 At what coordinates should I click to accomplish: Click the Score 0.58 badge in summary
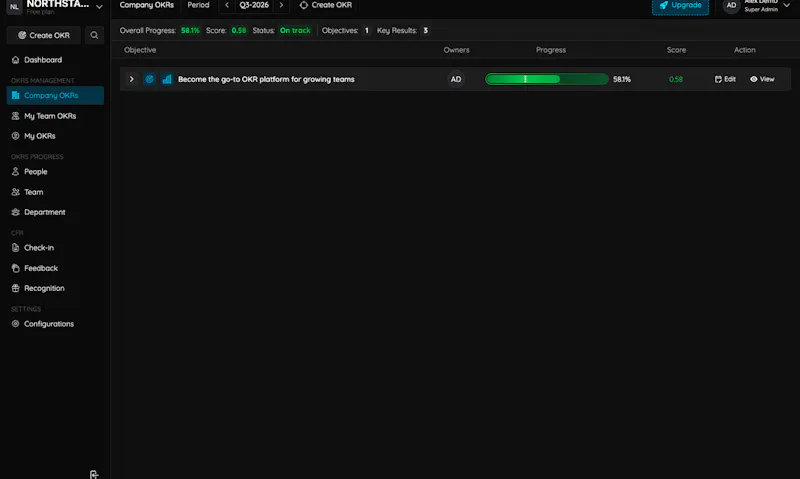tap(239, 31)
